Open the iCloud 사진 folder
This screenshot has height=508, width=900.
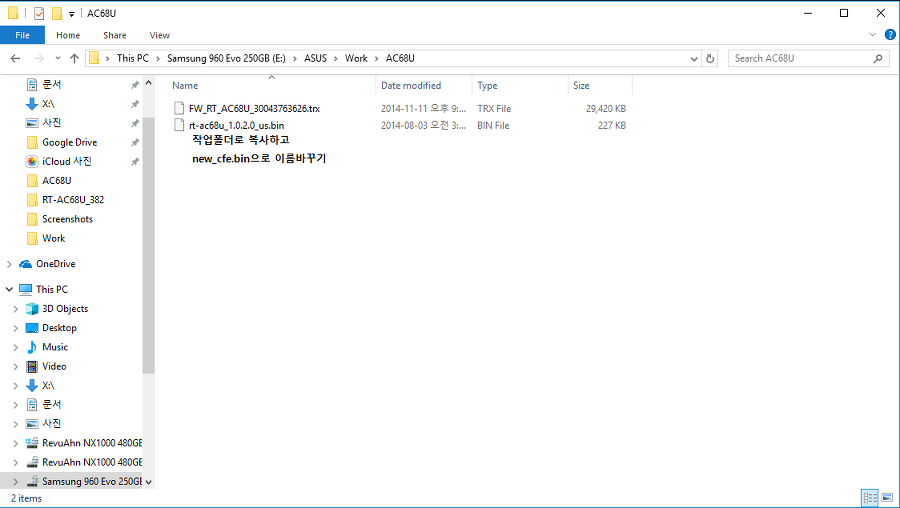point(66,161)
